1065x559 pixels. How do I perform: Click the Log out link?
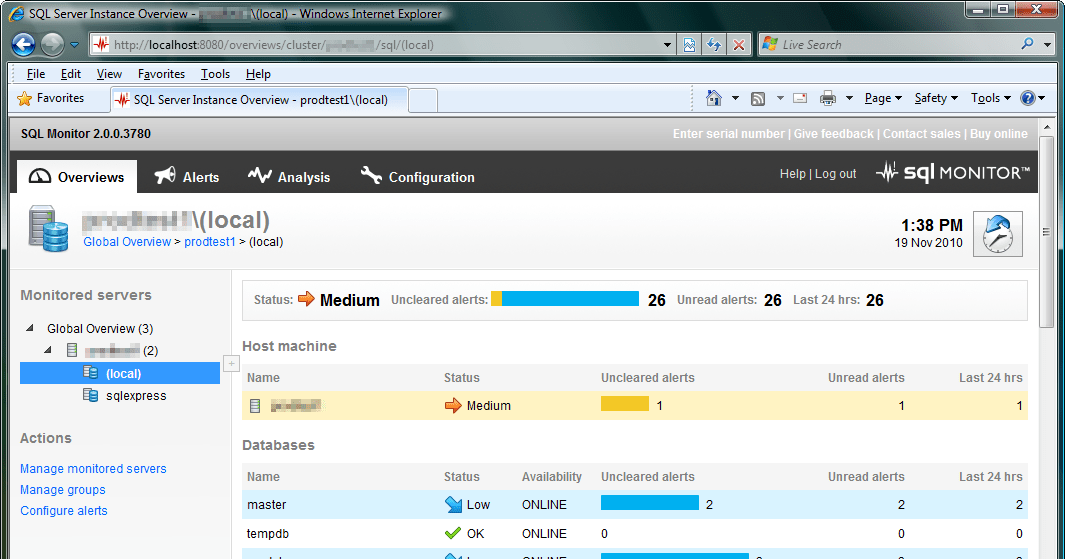835,174
